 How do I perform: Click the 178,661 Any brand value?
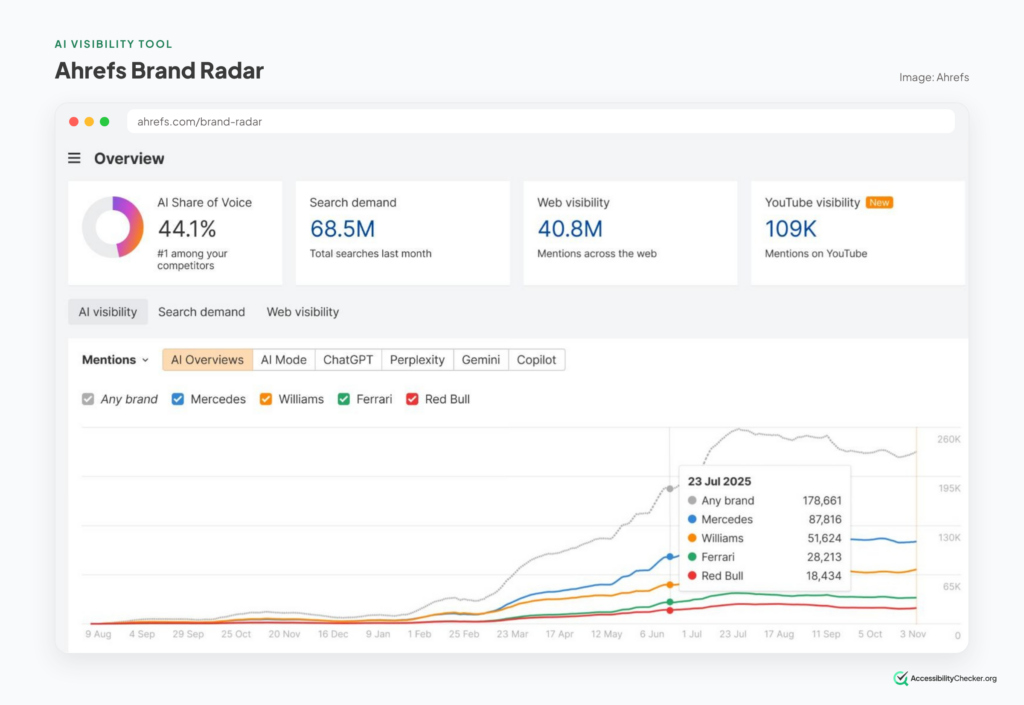click(x=822, y=501)
